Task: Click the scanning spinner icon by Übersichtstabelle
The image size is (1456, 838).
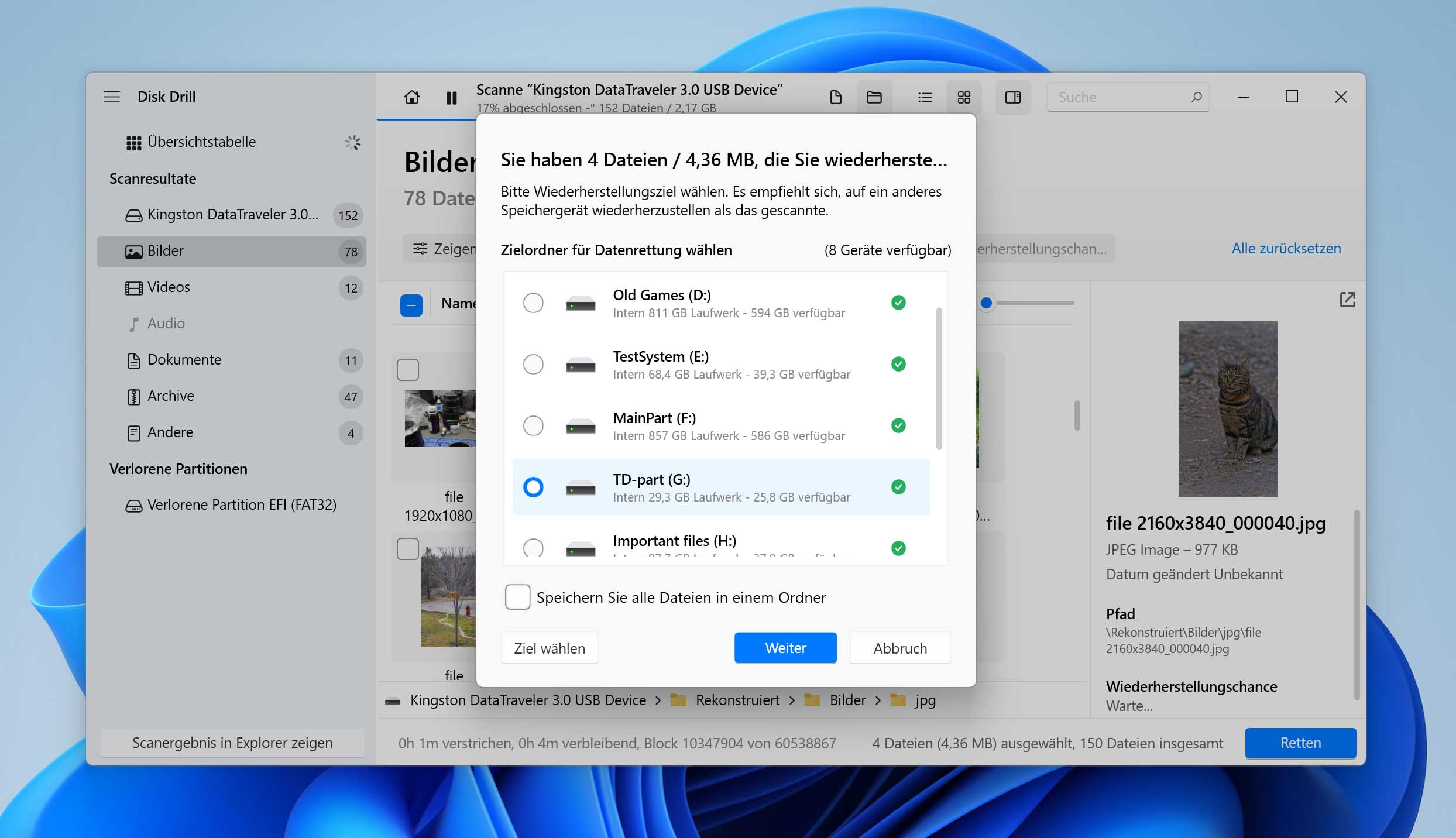Action: [x=352, y=142]
